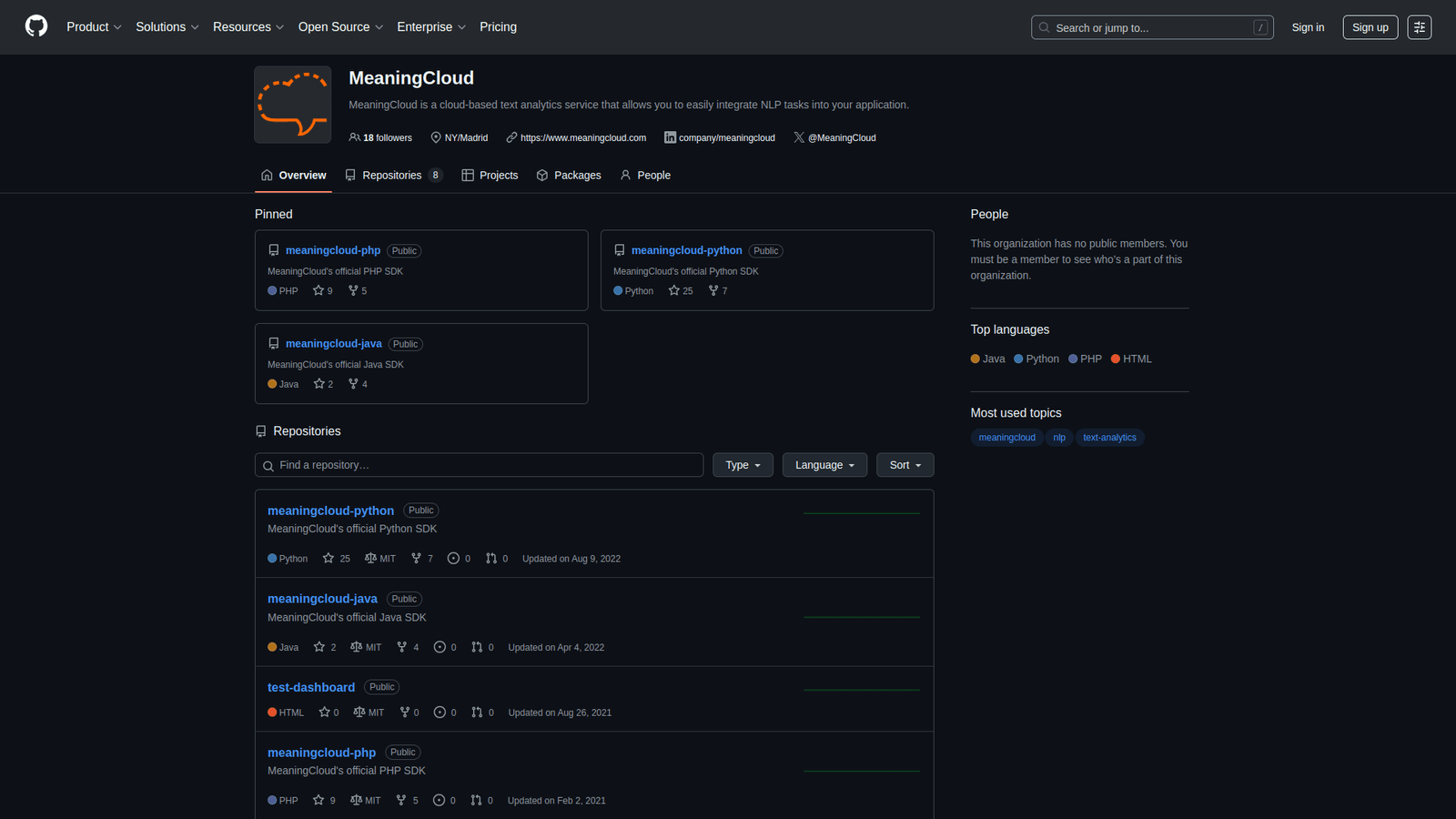Click star count on meaningcloud-python repository row
Image resolution: width=1456 pixels, height=819 pixels.
(x=337, y=559)
